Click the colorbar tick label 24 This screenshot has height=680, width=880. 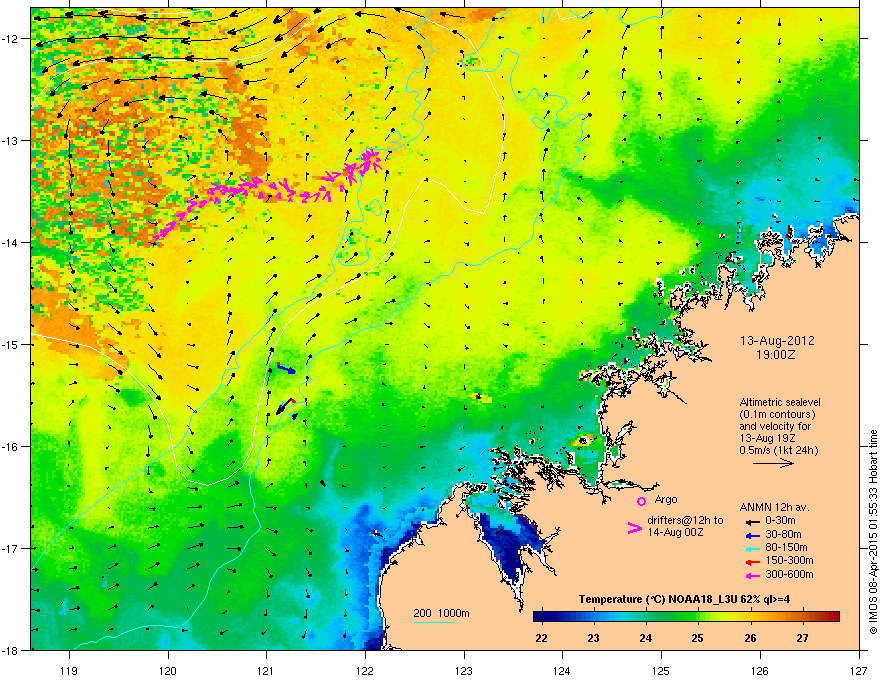point(645,638)
